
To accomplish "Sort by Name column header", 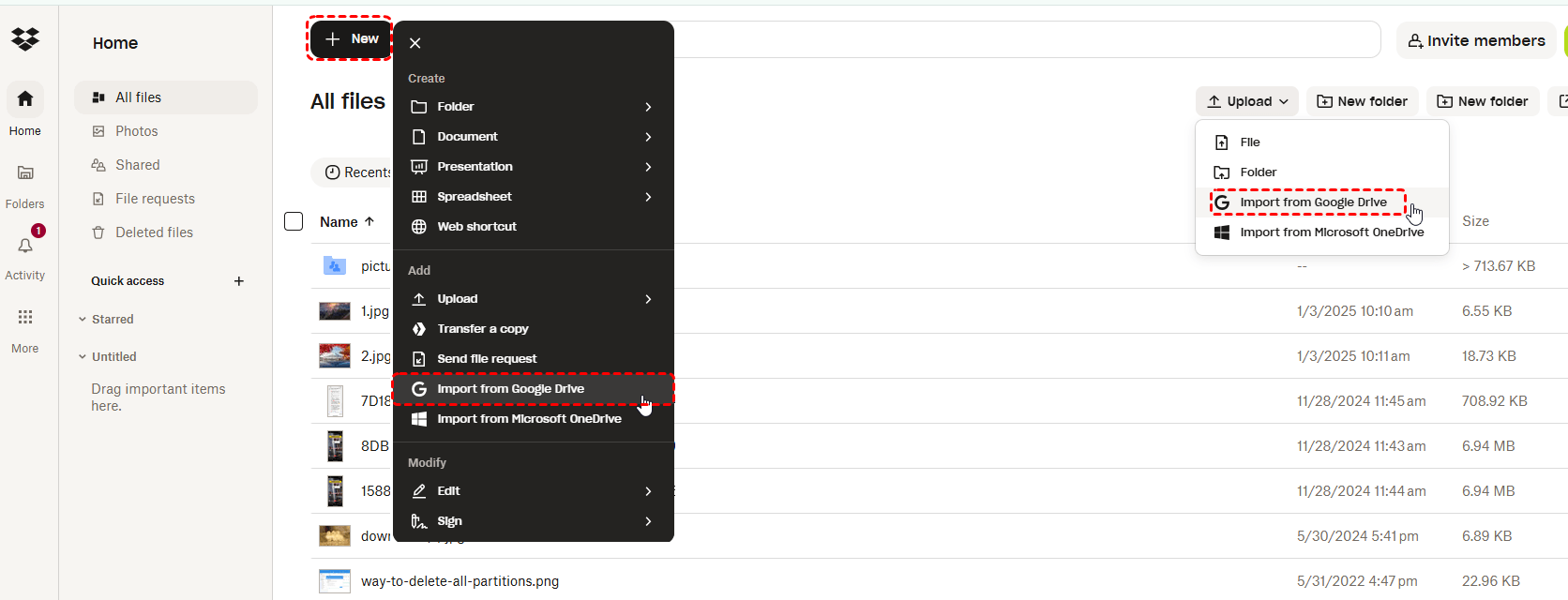I will click(x=347, y=222).
